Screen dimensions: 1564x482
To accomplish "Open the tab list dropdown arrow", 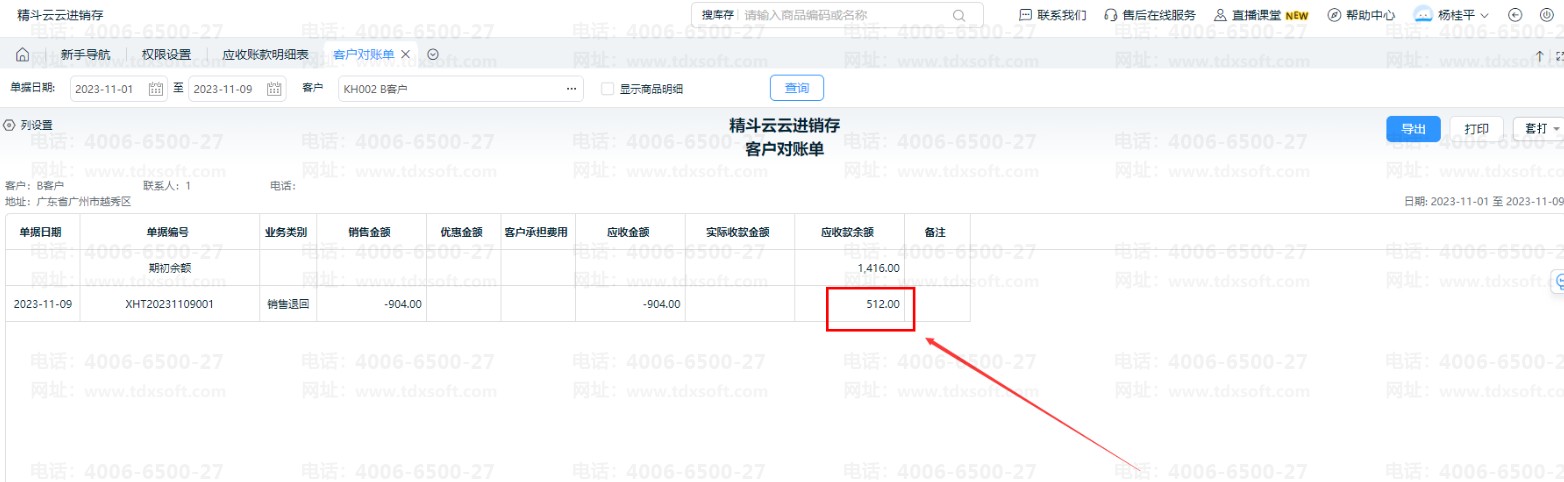I will coord(433,54).
